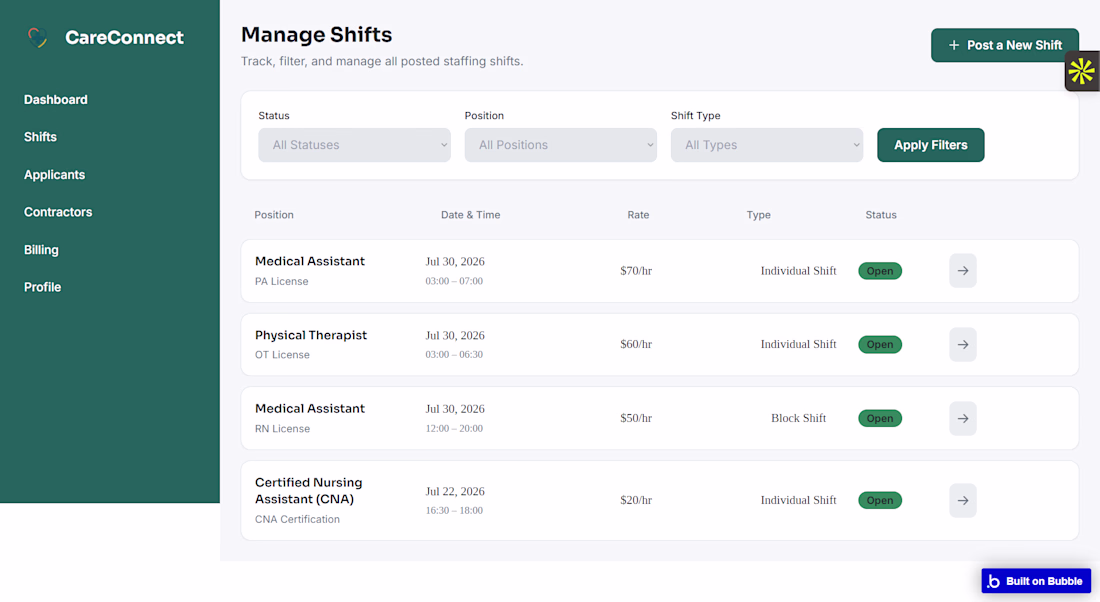Image resolution: width=1100 pixels, height=602 pixels.
Task: Click the Date & Time column header
Action: point(470,215)
